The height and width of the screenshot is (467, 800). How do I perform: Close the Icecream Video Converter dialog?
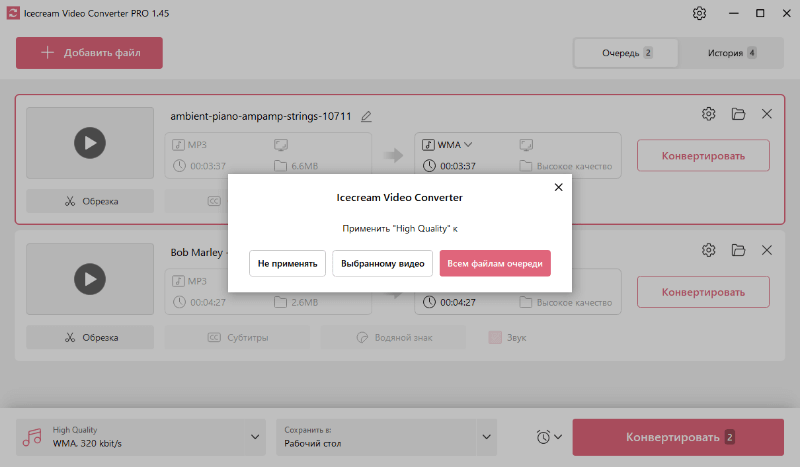click(558, 187)
